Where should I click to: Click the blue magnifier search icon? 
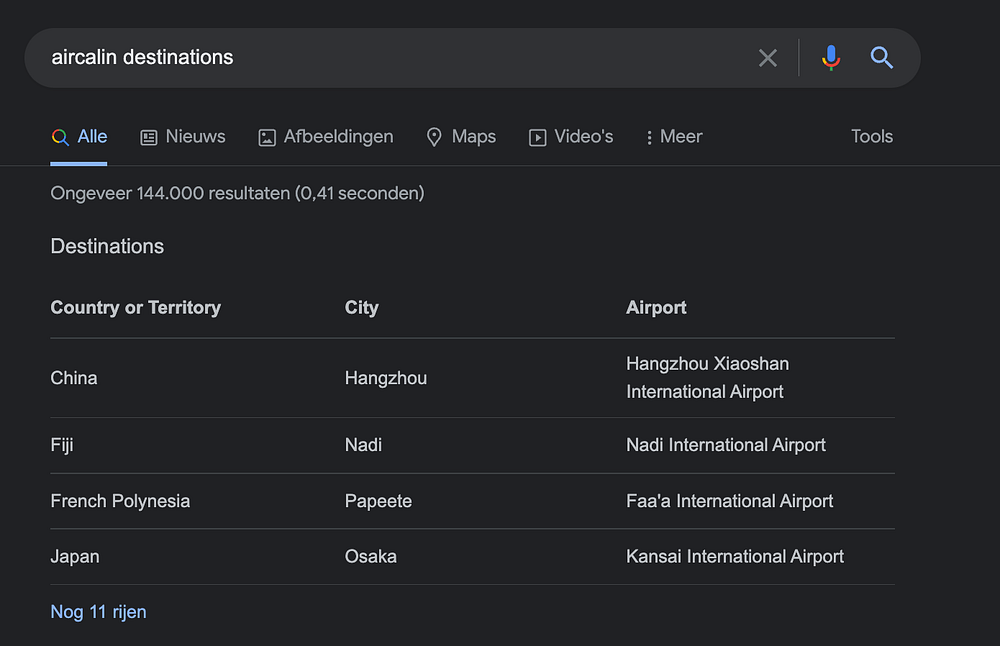pyautogui.click(x=881, y=58)
